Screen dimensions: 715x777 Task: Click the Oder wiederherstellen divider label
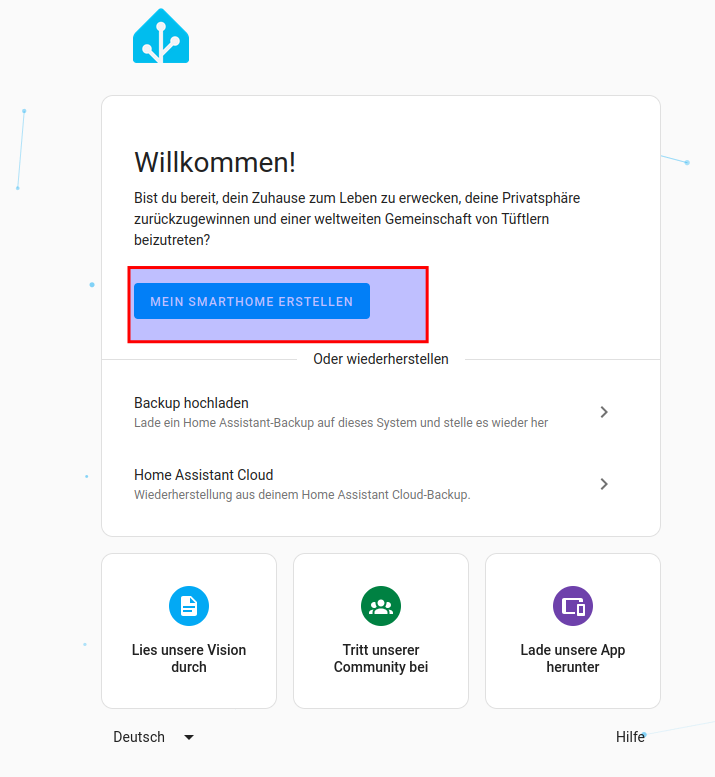(381, 359)
